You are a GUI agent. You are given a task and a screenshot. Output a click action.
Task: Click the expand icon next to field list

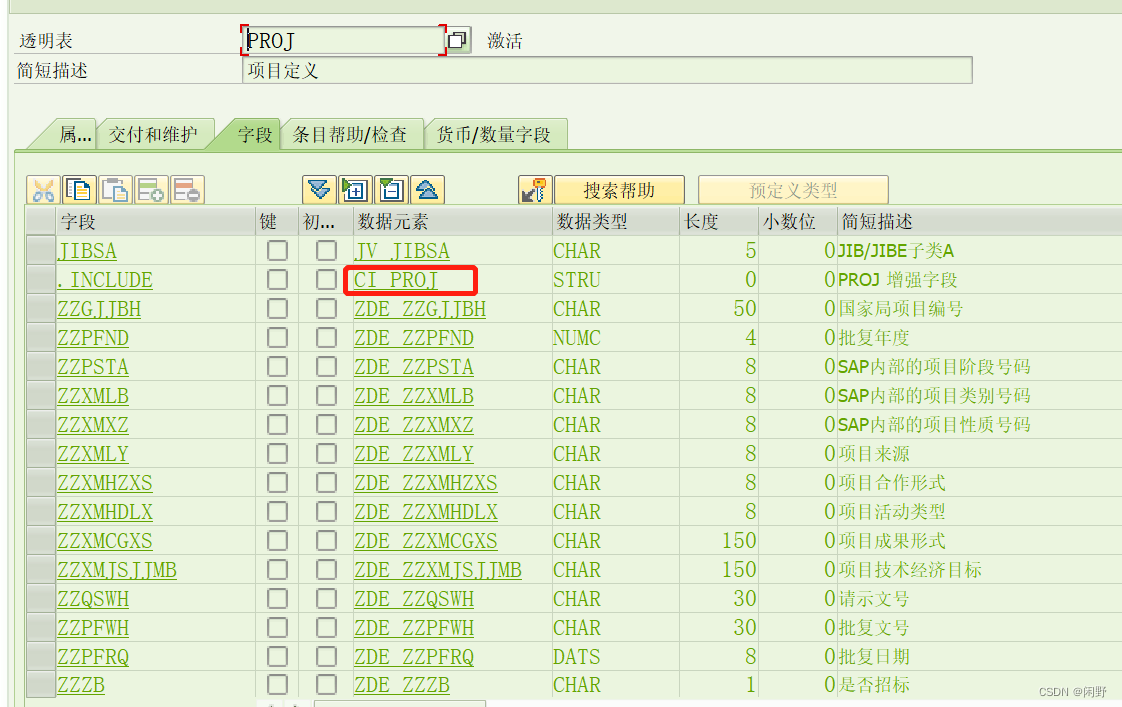[355, 189]
